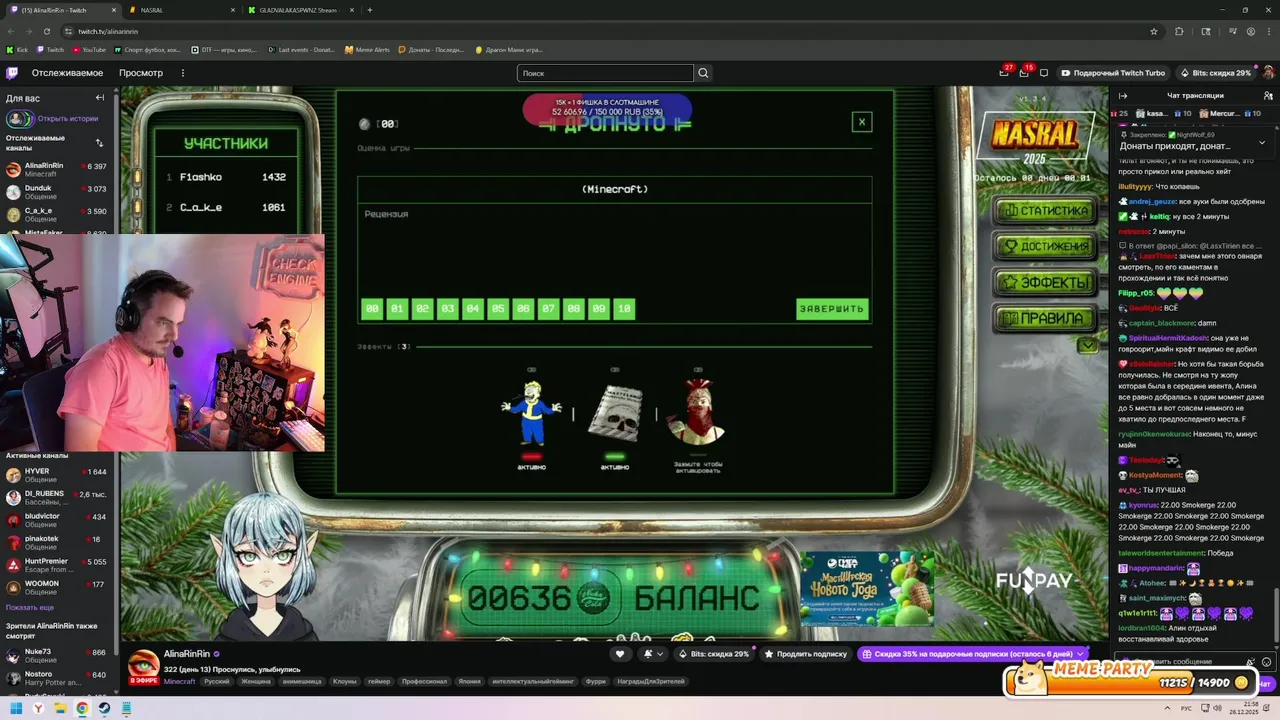Sort followed channels with the arrows icon

[x=99, y=142]
